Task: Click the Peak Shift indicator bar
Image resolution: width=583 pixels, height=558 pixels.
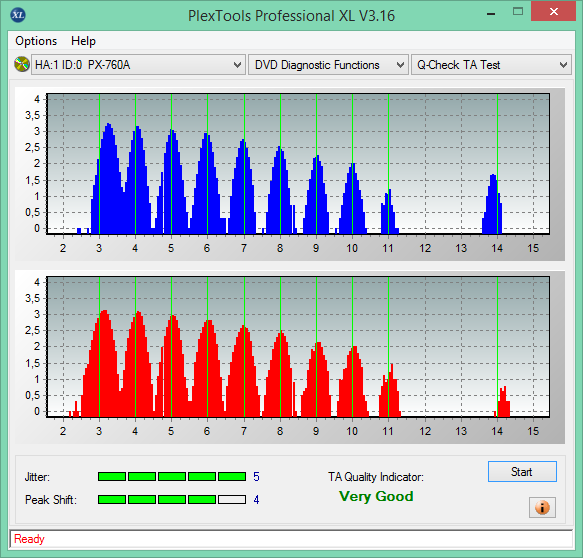Action: pos(172,499)
